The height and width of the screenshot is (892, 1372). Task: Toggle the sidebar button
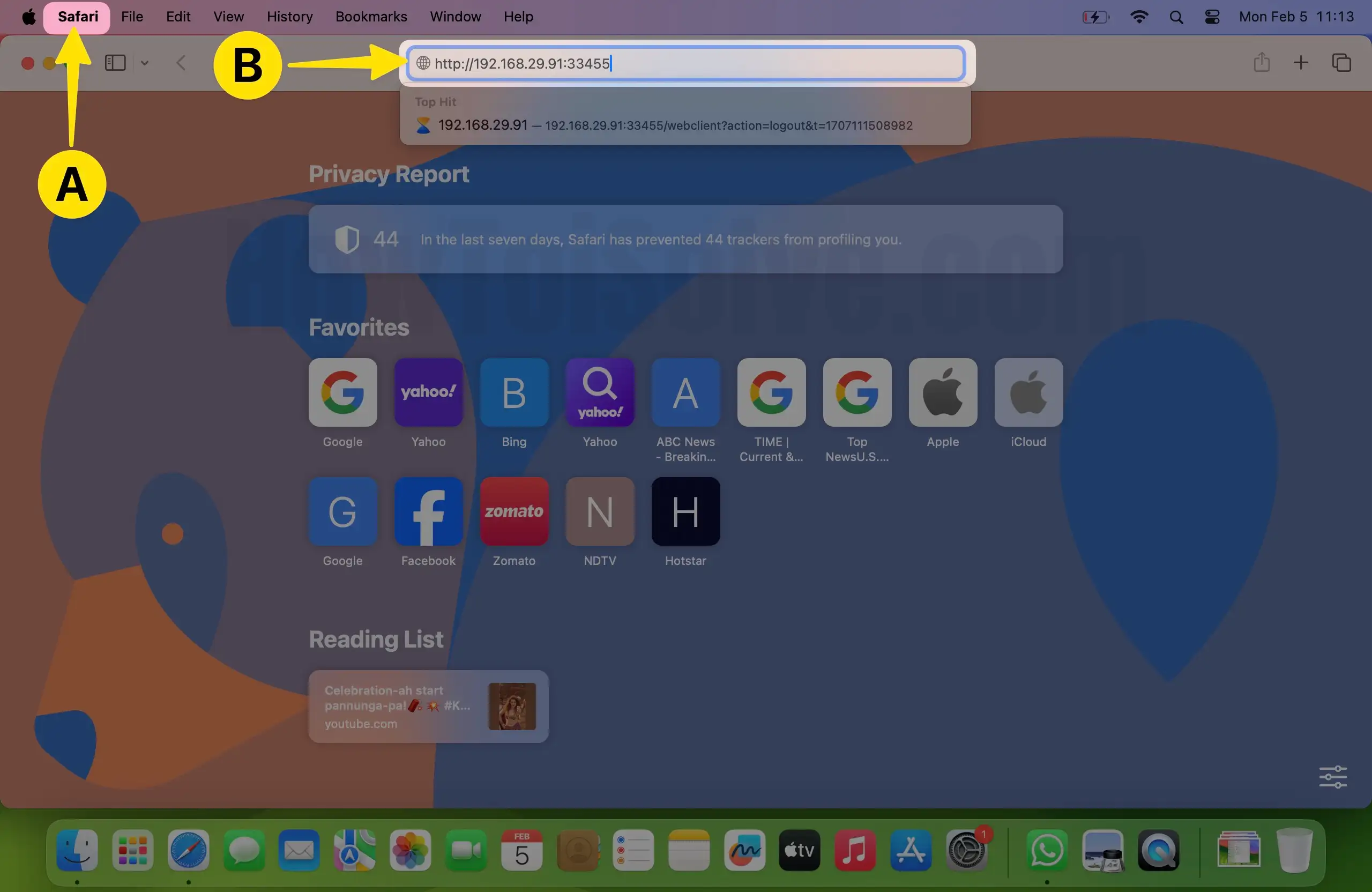[x=115, y=62]
